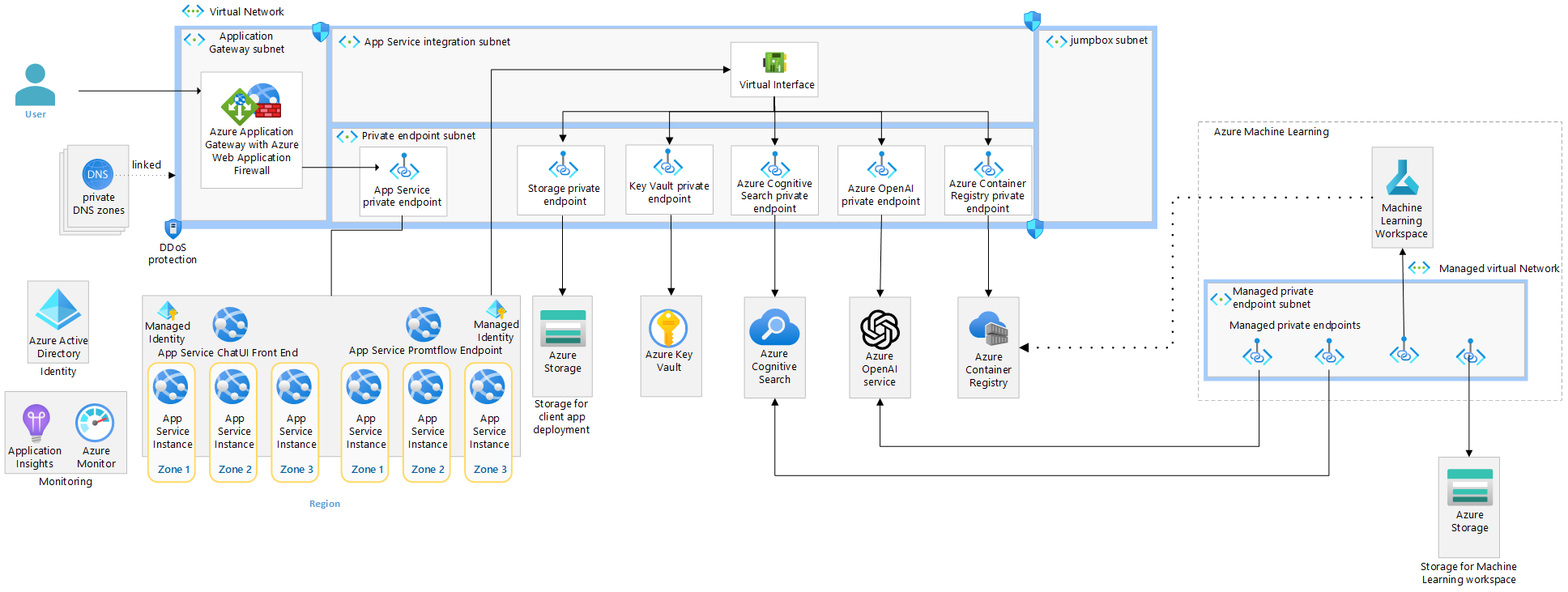
Task: Click the App Service Promptflow Endpoint icon
Action: click(x=424, y=325)
